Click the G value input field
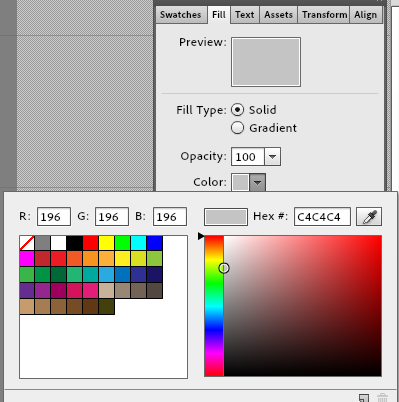 point(112,217)
